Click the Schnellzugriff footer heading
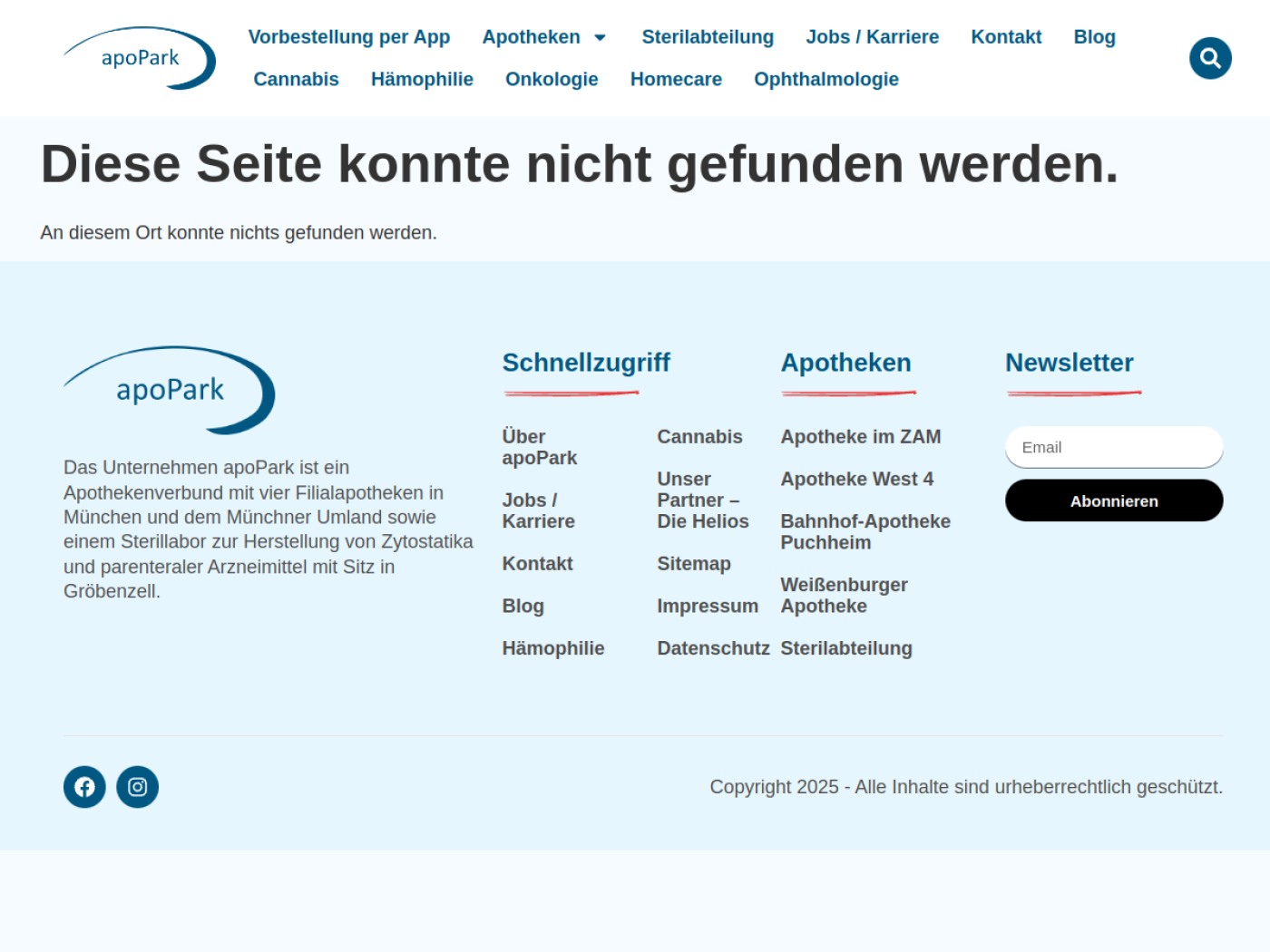1270x952 pixels. pyautogui.click(x=586, y=363)
